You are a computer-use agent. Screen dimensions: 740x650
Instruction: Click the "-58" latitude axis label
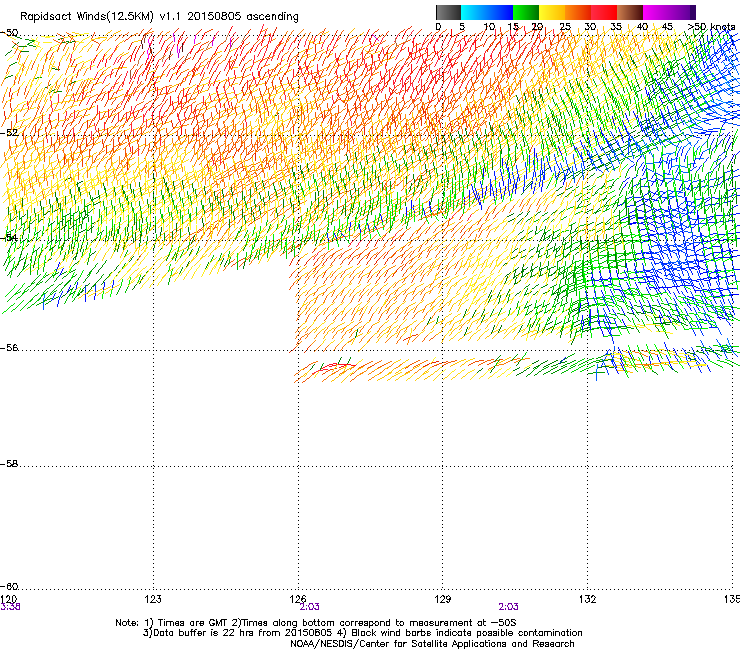[x=9, y=464]
